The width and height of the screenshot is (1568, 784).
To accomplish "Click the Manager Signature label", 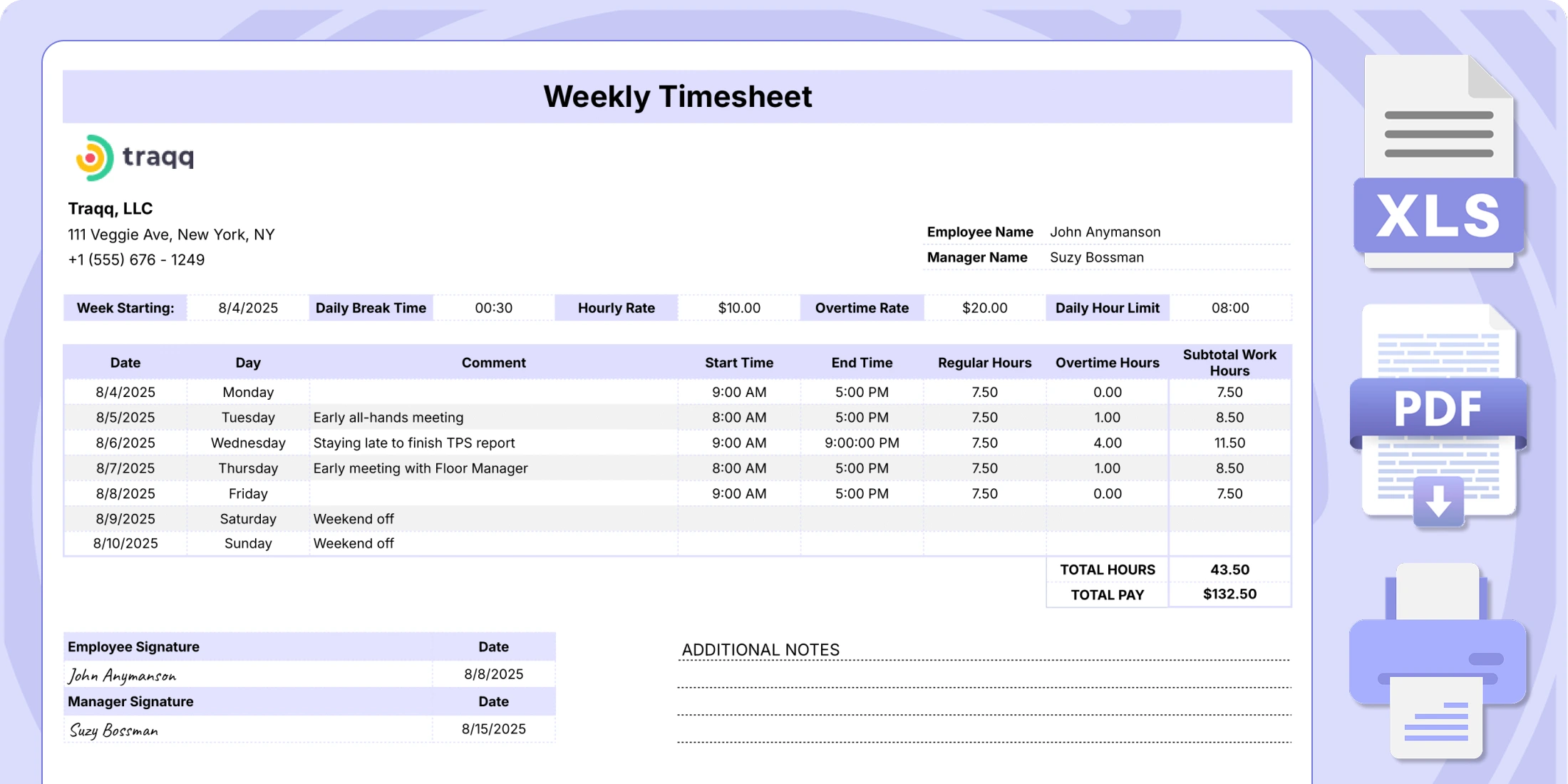I will [x=130, y=701].
